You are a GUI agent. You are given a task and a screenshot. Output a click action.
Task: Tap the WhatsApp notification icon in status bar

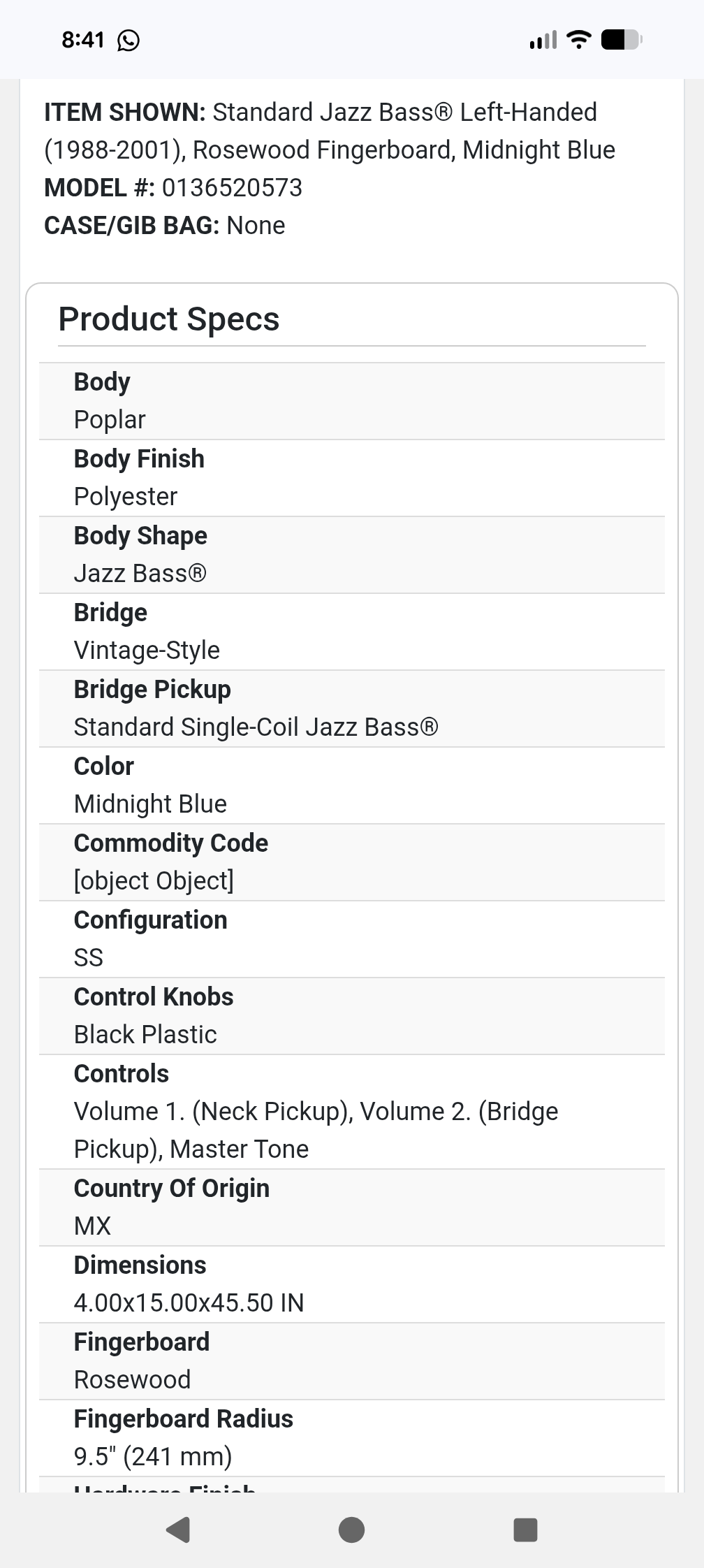(x=129, y=41)
